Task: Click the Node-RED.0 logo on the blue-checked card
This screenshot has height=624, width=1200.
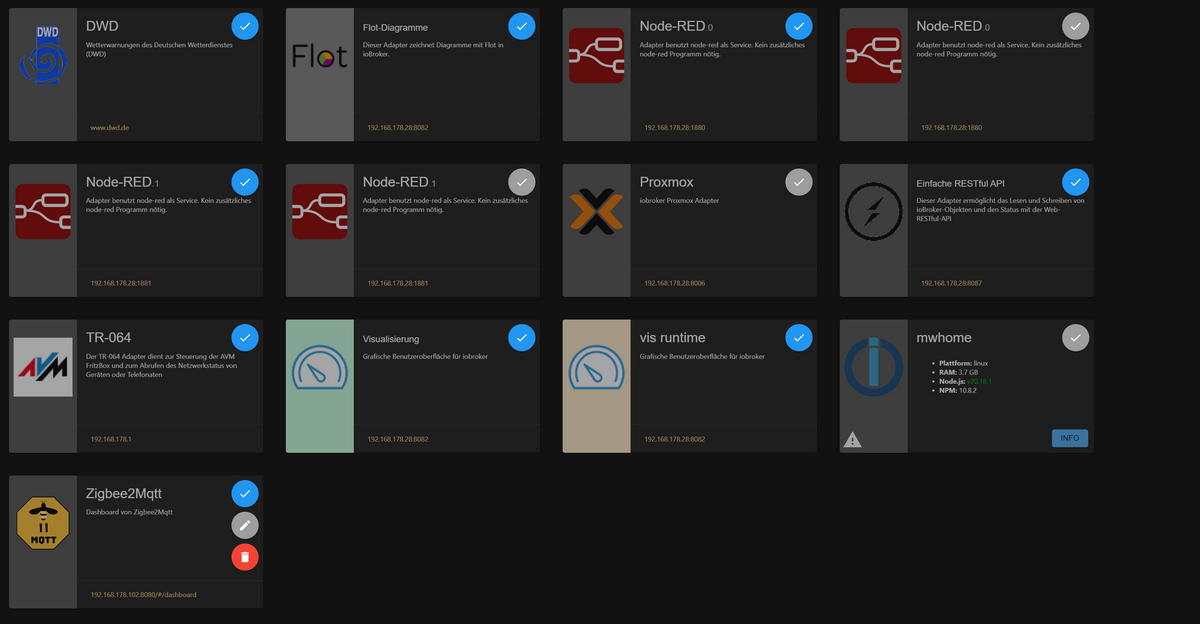Action: (x=597, y=56)
